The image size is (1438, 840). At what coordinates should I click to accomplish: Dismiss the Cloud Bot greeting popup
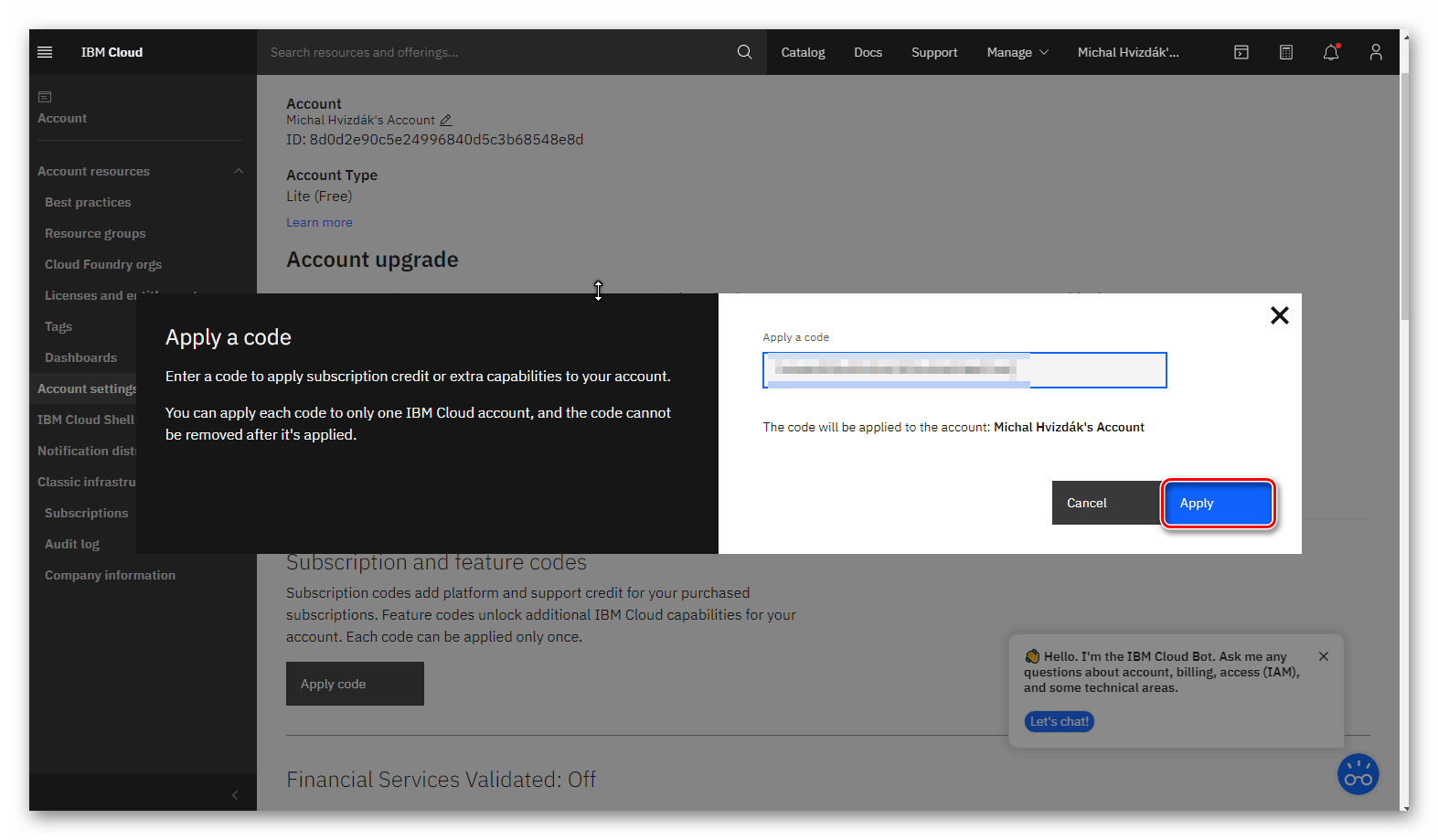point(1324,656)
